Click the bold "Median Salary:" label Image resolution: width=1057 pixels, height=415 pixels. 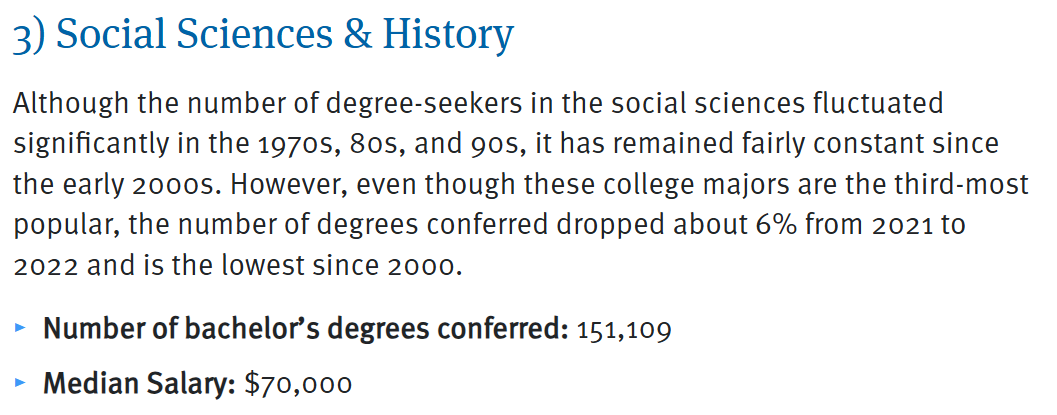(139, 383)
